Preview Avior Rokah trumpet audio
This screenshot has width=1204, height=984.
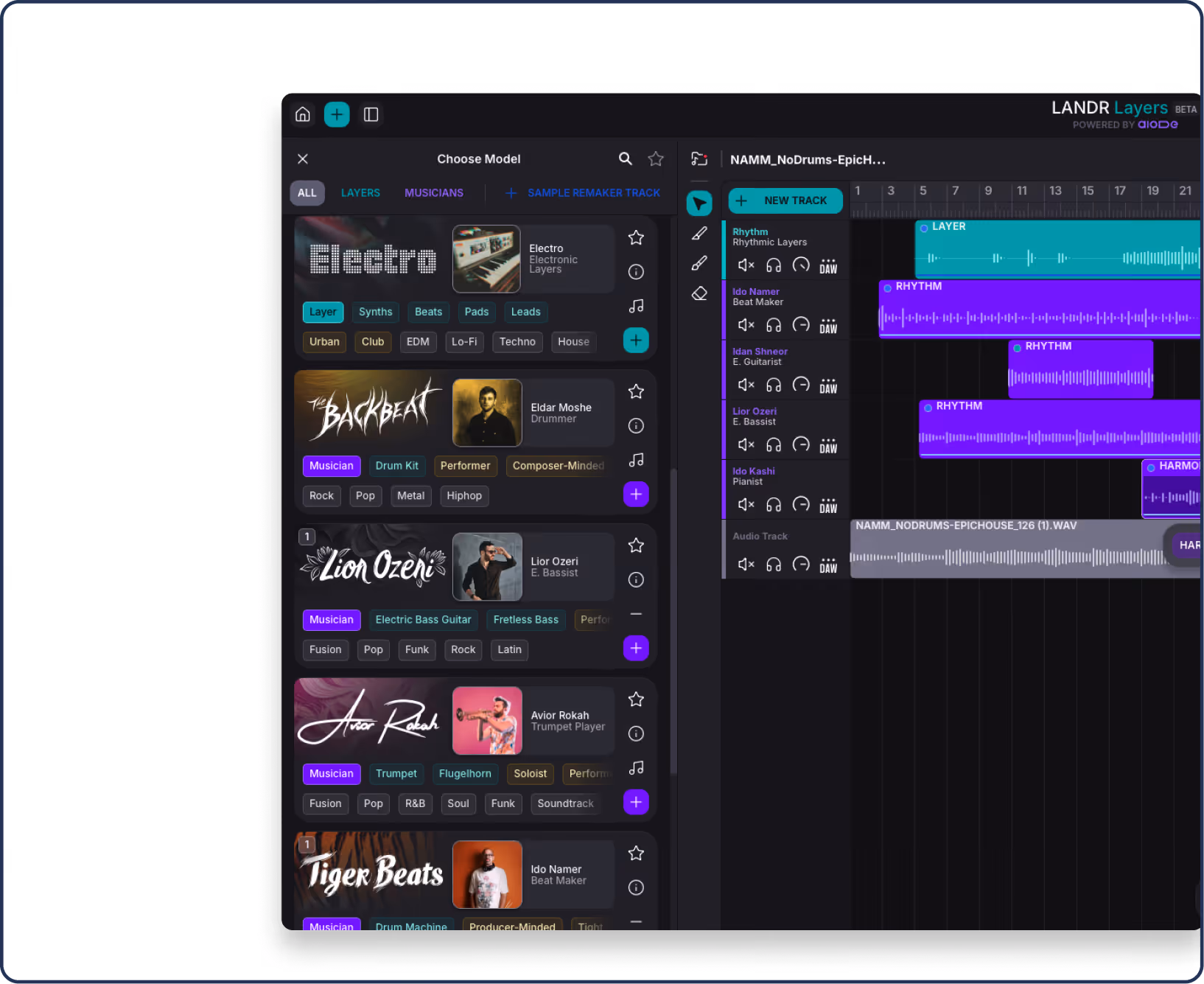(x=636, y=768)
